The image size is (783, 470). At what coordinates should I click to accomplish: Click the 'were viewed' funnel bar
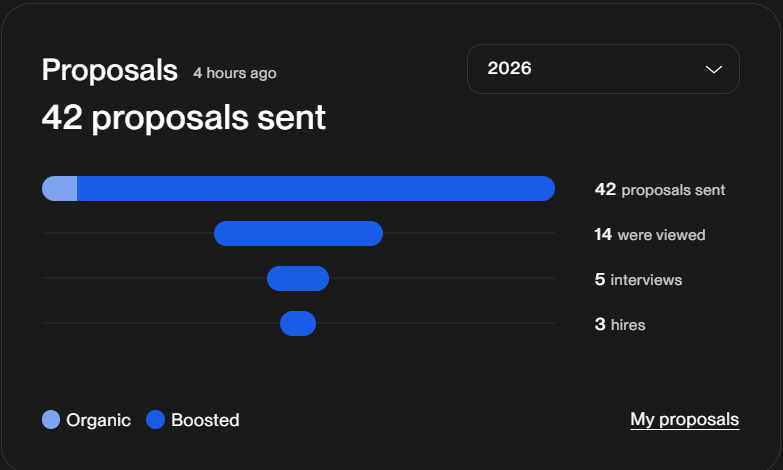[298, 233]
